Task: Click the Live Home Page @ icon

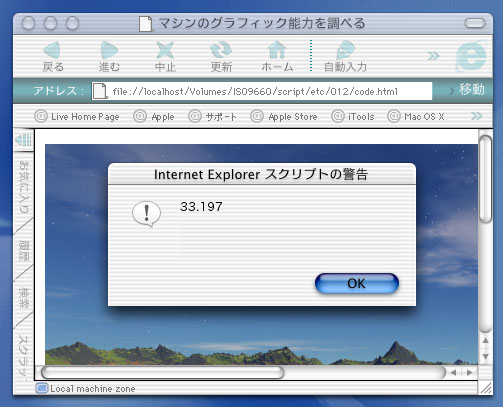Action: [x=41, y=116]
